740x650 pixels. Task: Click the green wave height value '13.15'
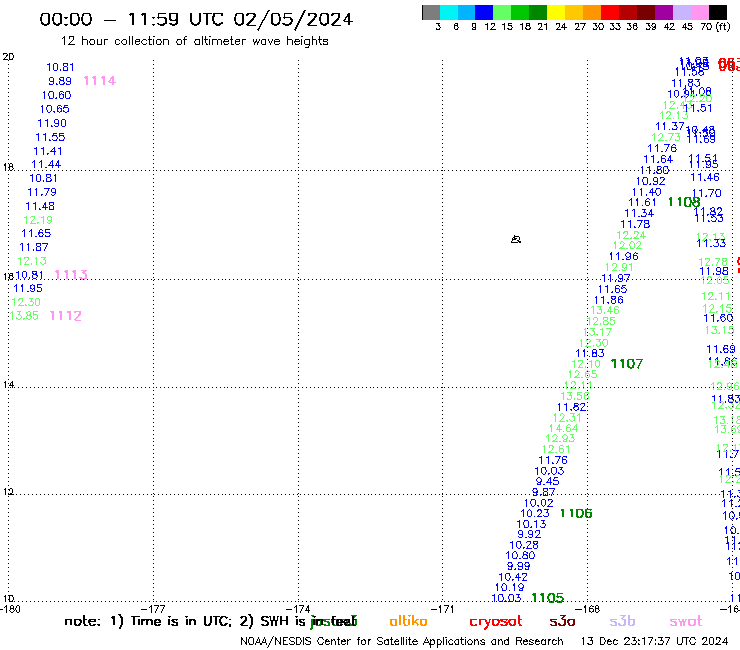point(719,330)
